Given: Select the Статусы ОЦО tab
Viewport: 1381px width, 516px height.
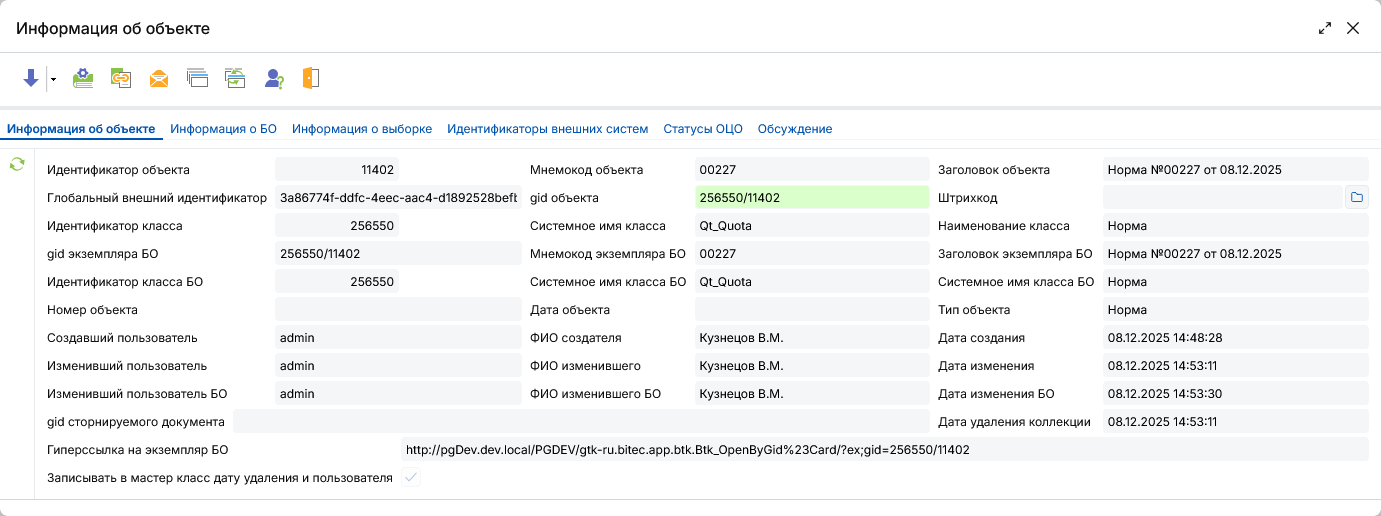Looking at the screenshot, I should [703, 129].
